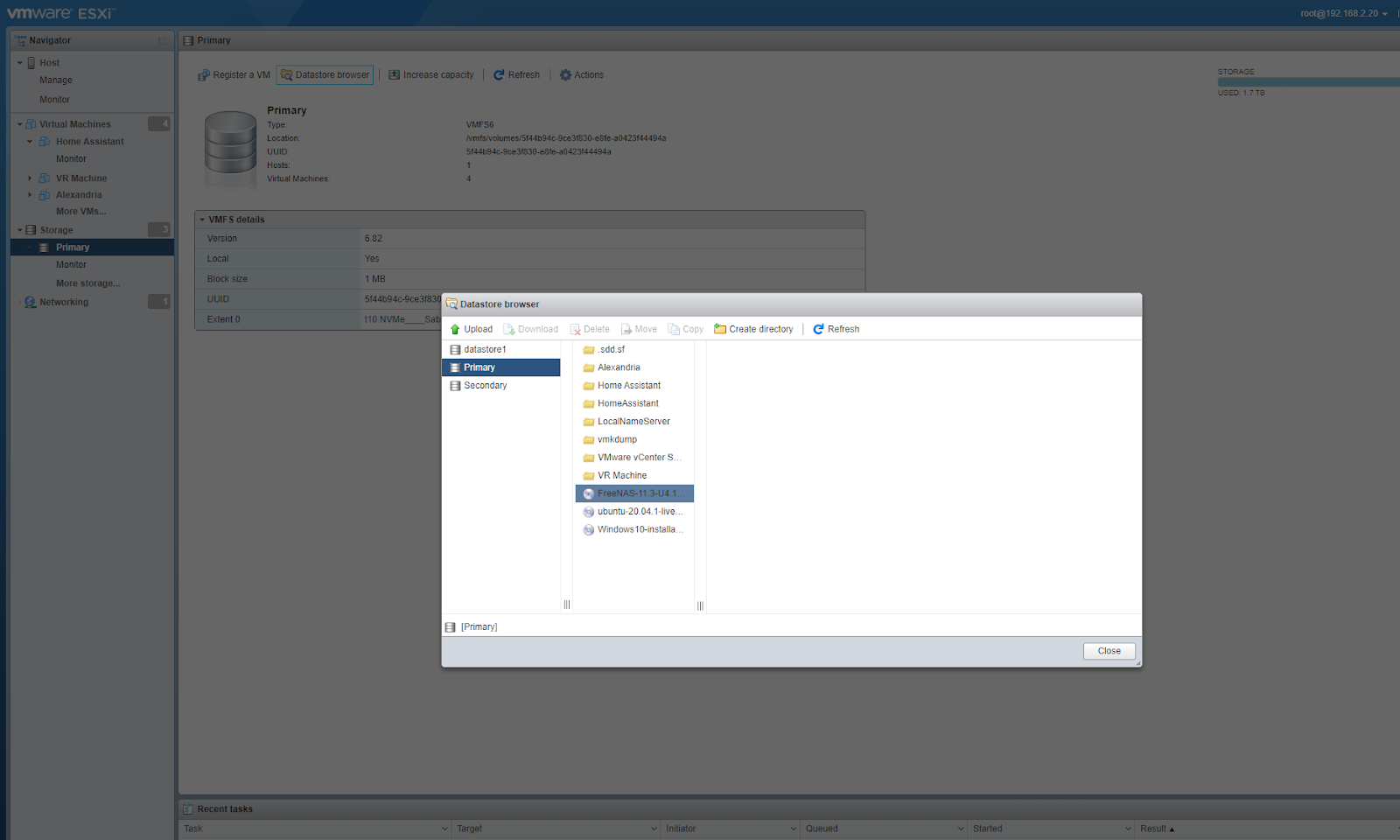Select the Secondary datastore icon in the dialog

pos(455,386)
